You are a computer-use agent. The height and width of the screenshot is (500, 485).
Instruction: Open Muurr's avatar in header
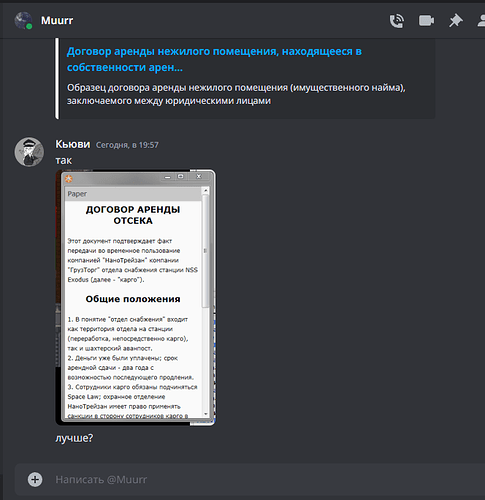pos(23,21)
